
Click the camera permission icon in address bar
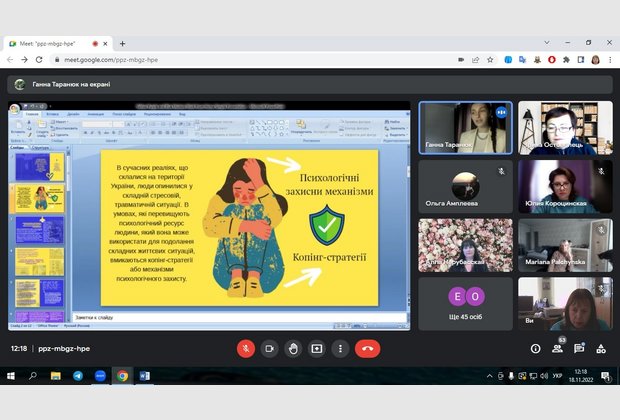[x=461, y=60]
